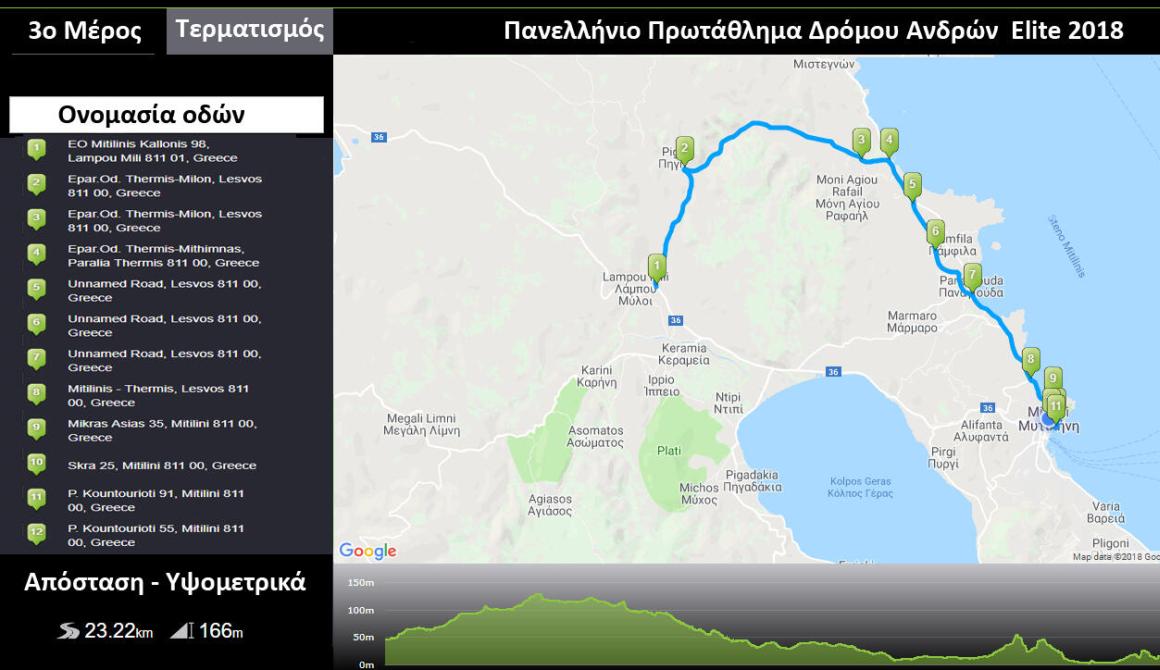Click the 'Απόσταση - Υψομετρικά' heading
1160x670 pixels.
(165, 583)
